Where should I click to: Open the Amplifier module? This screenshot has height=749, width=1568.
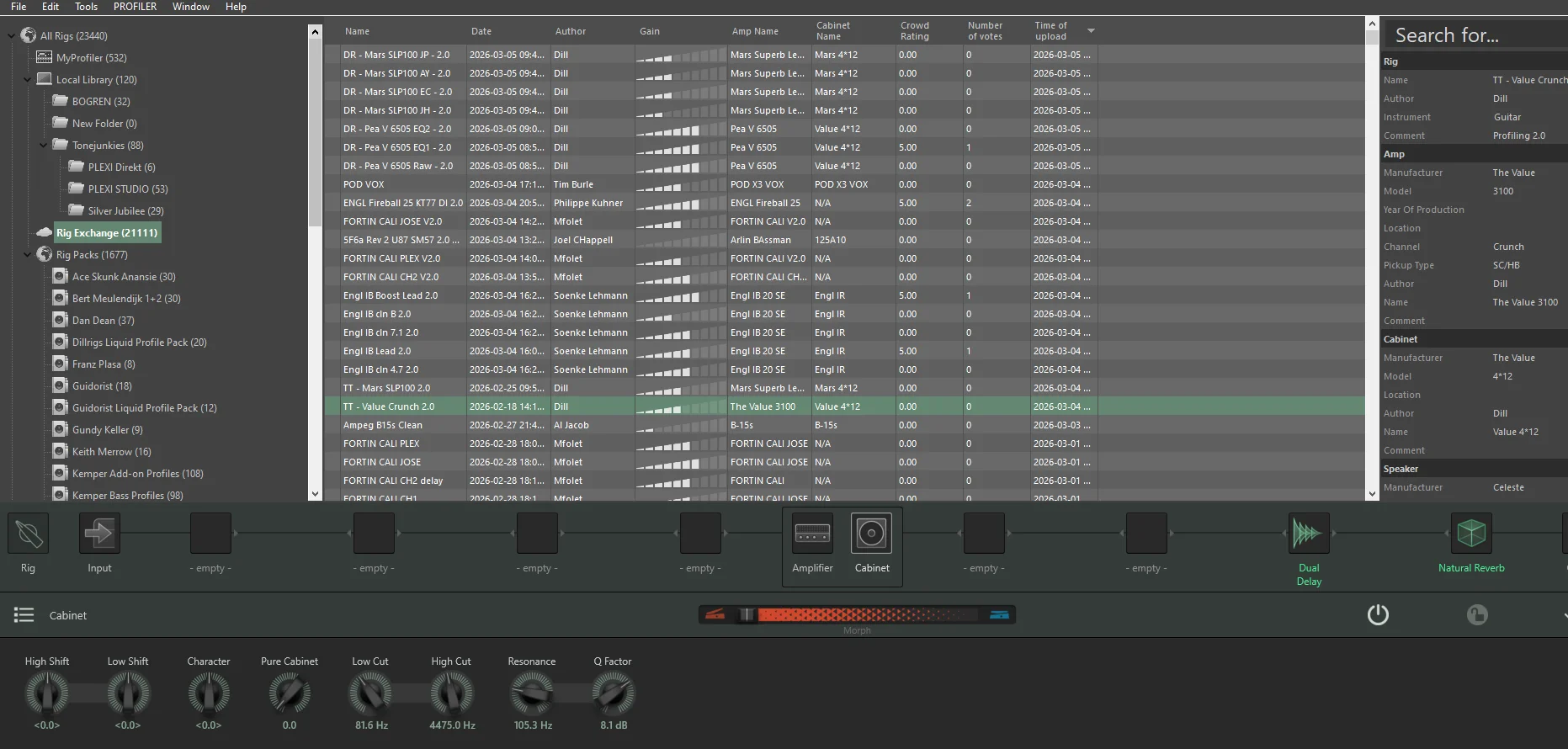tap(812, 534)
